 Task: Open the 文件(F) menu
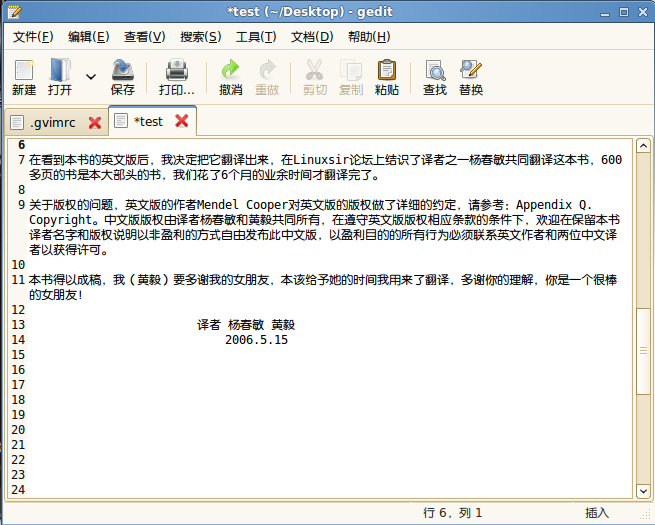pos(33,37)
